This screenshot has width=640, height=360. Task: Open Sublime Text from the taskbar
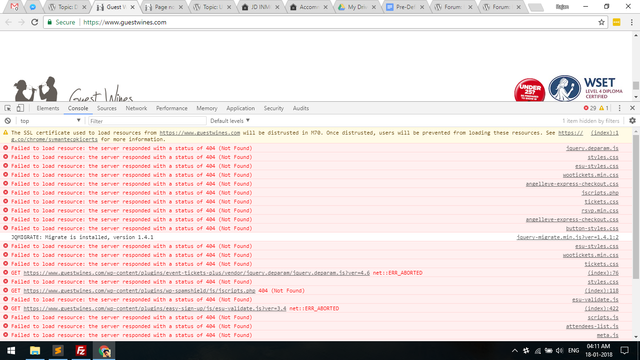58,351
